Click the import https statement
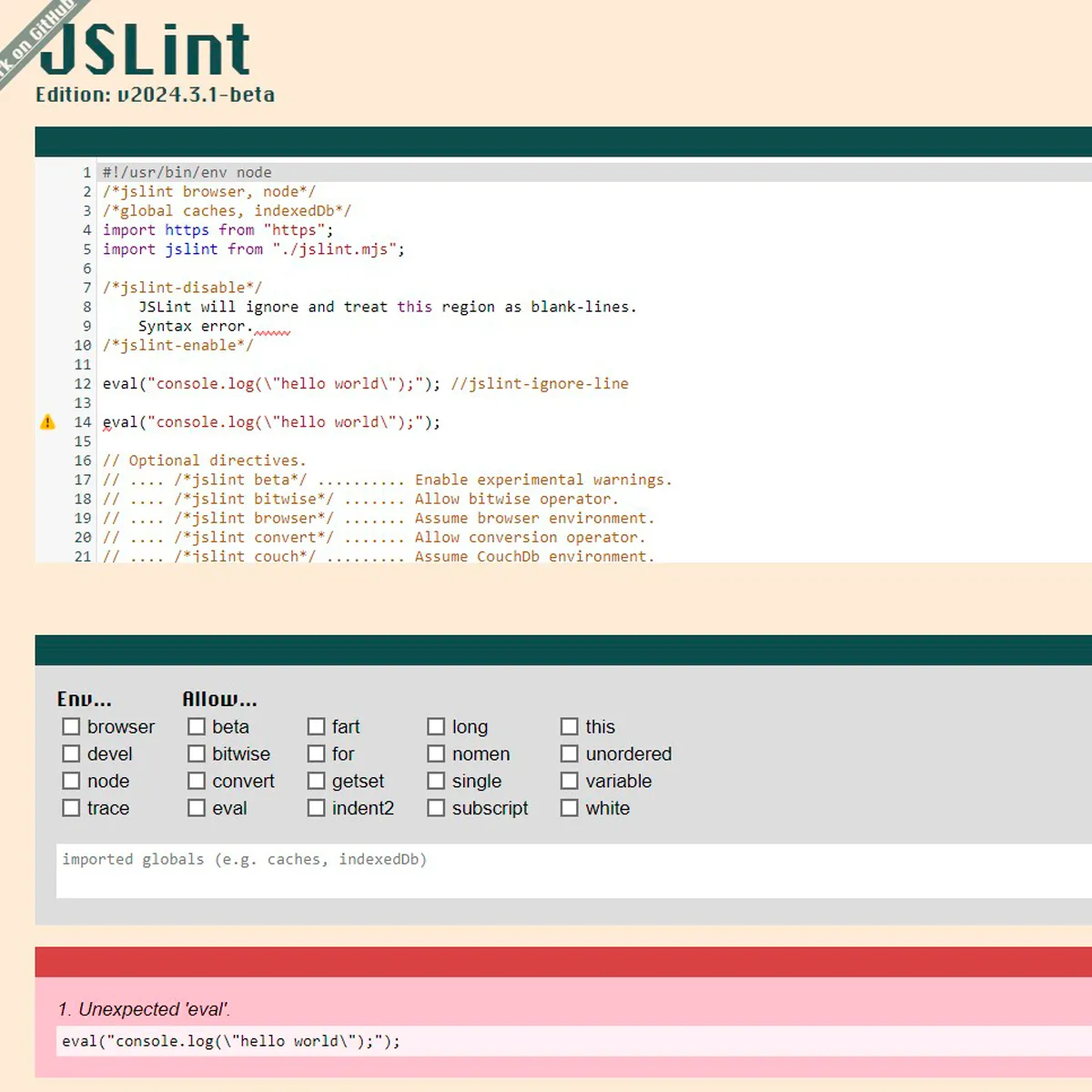Image resolution: width=1092 pixels, height=1092 pixels. [217, 230]
